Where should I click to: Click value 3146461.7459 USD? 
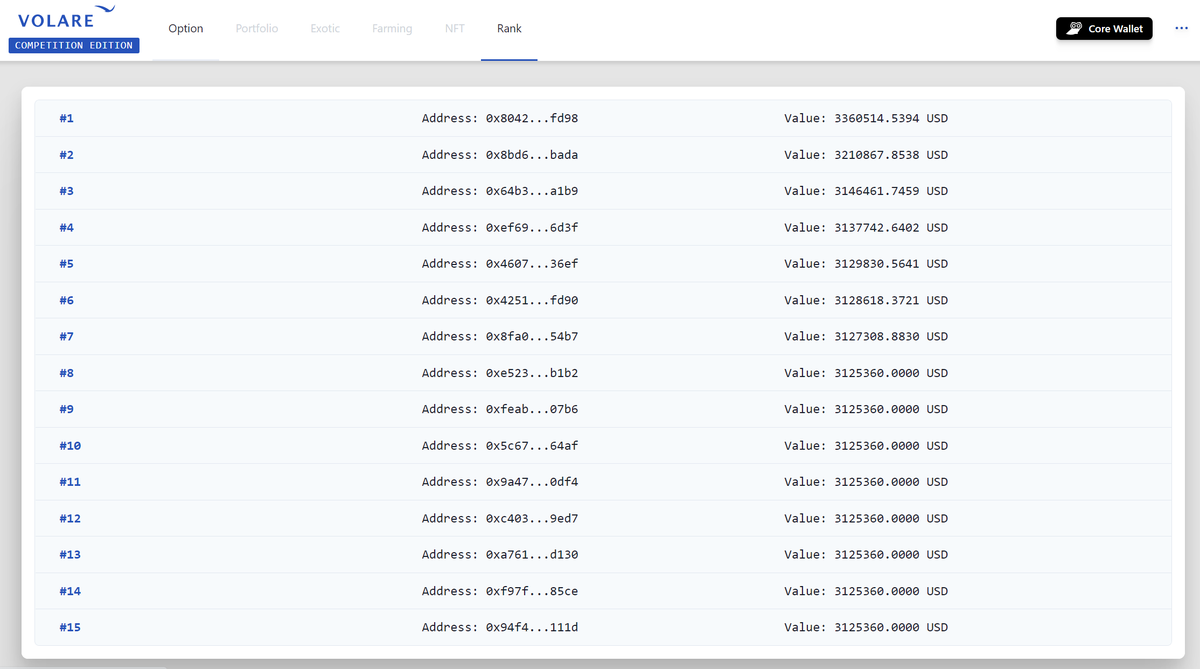tap(891, 191)
